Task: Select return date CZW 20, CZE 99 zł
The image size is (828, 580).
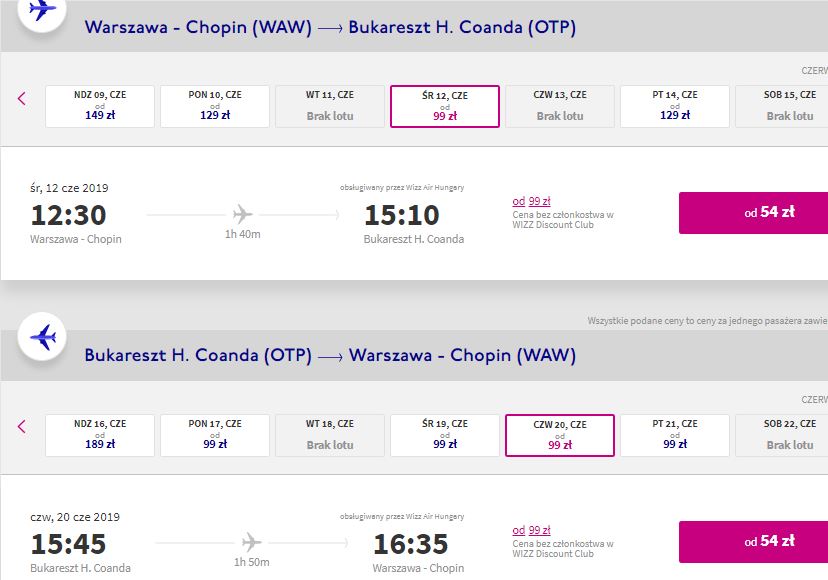Action: [560, 436]
